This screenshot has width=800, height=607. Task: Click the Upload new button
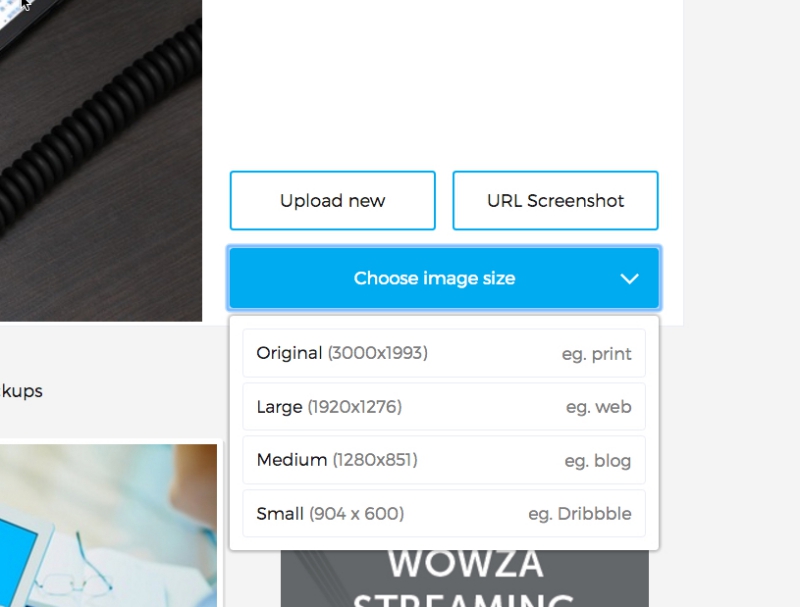point(332,201)
